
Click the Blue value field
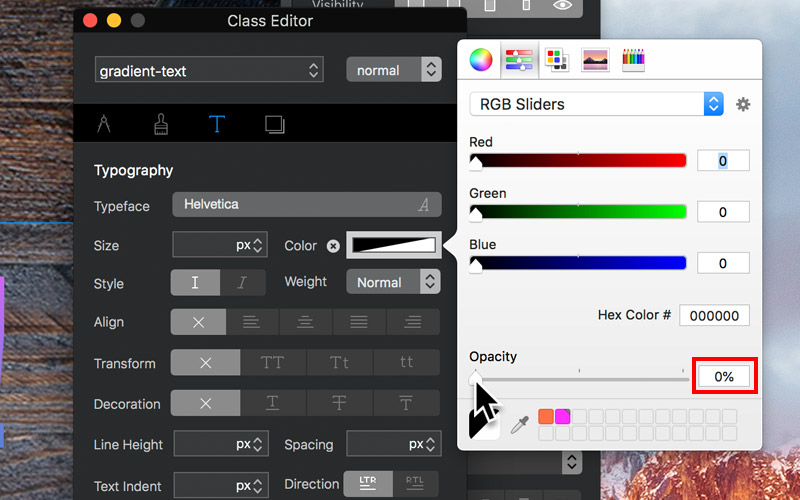click(723, 263)
